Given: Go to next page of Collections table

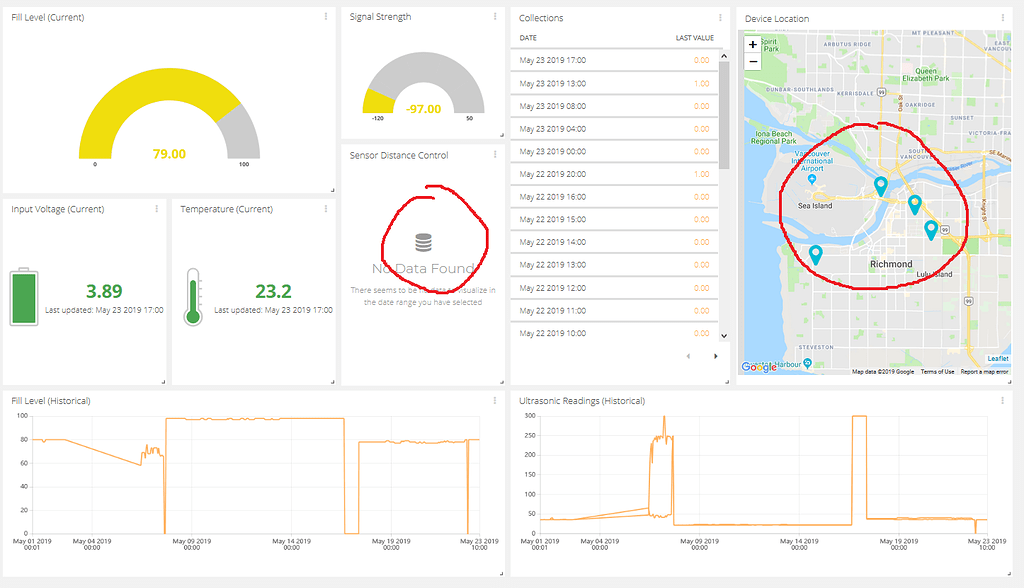Looking at the screenshot, I should (x=715, y=356).
